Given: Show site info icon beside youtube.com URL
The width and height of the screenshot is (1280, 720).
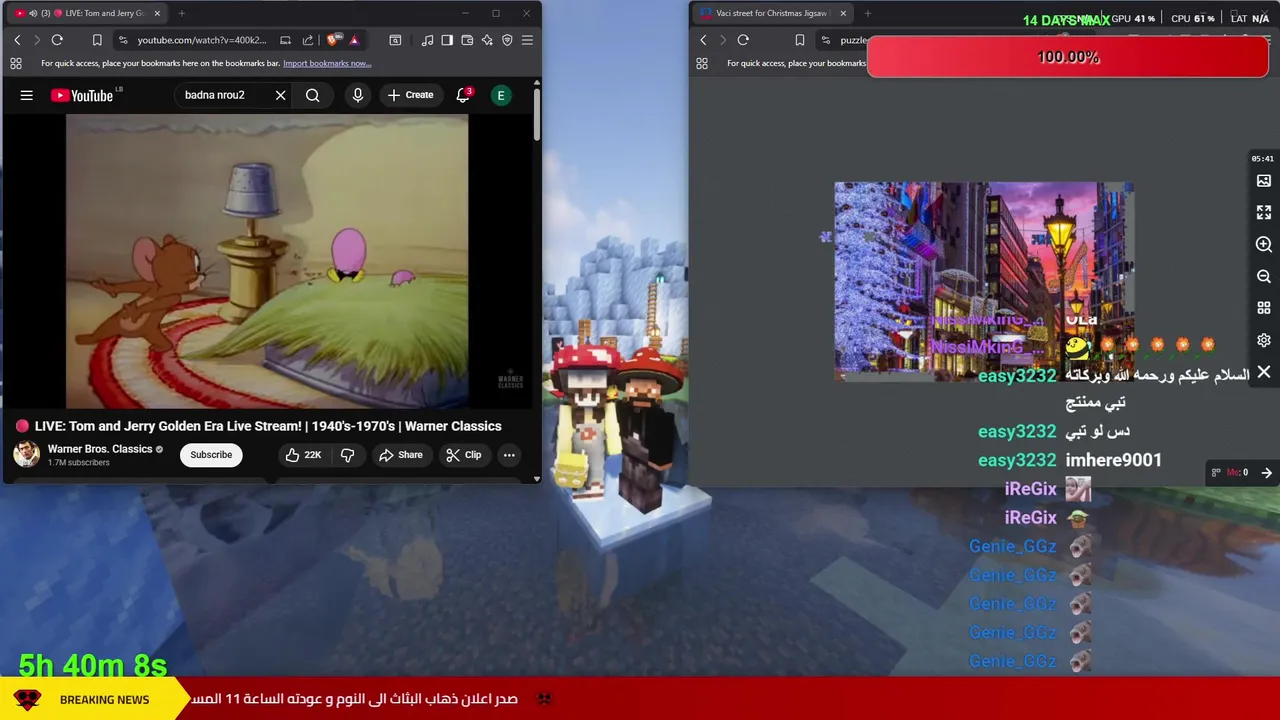Looking at the screenshot, I should point(123,40).
